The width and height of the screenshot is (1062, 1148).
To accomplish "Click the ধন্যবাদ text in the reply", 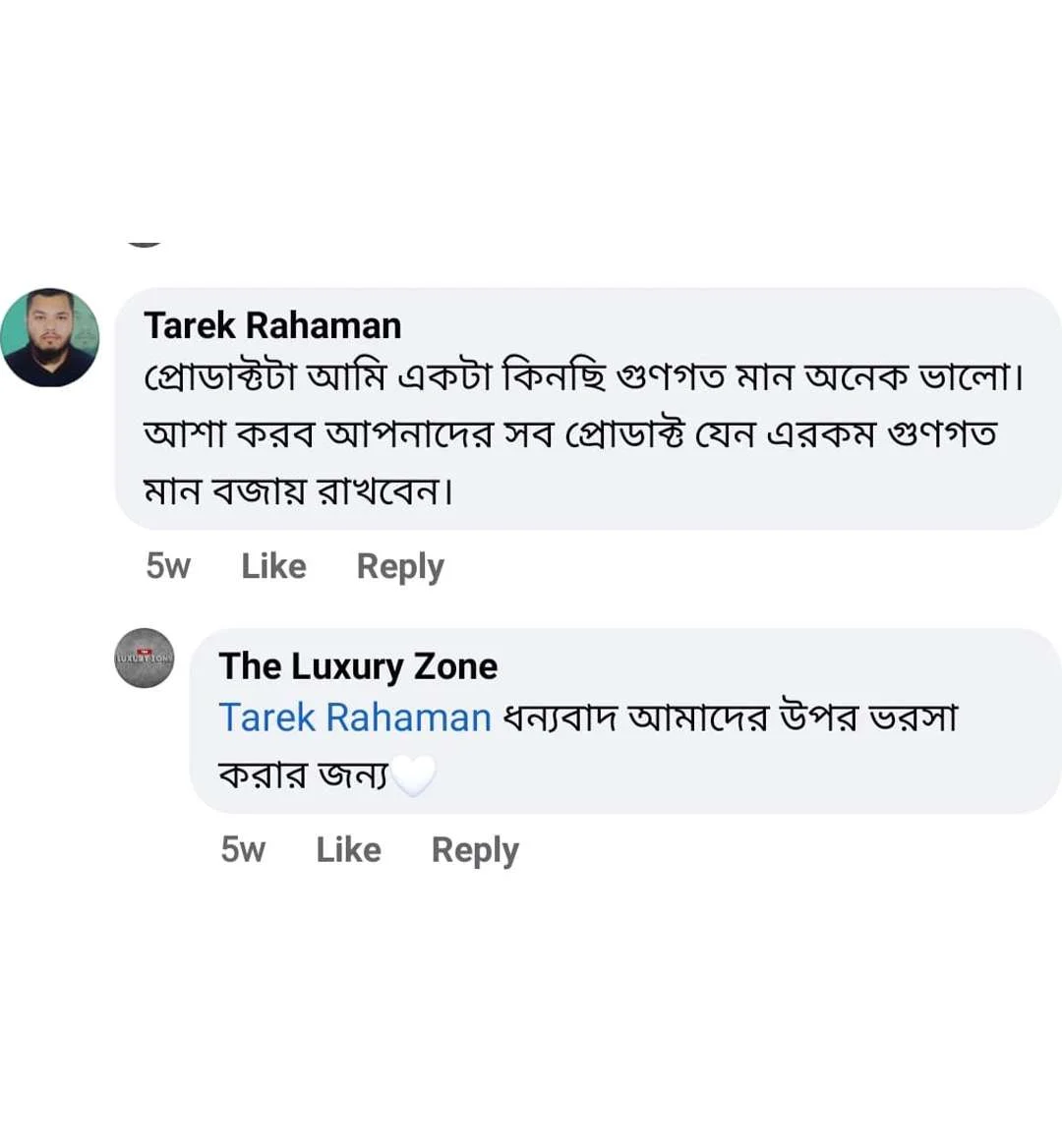I will (560, 717).
